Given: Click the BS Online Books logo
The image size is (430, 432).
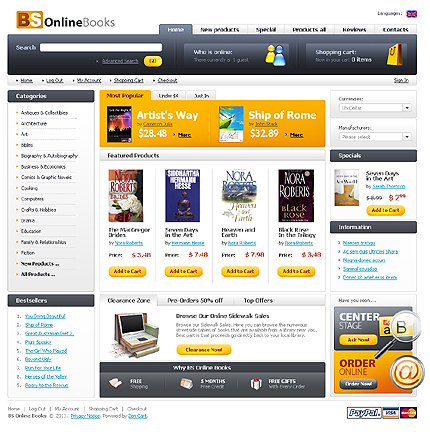Looking at the screenshot, I should (x=65, y=20).
